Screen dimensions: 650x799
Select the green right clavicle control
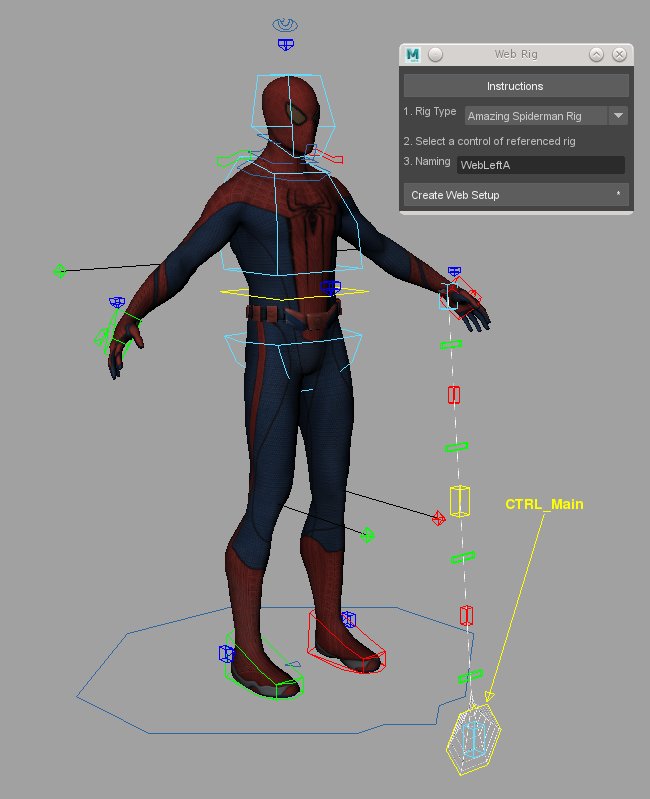pos(233,159)
